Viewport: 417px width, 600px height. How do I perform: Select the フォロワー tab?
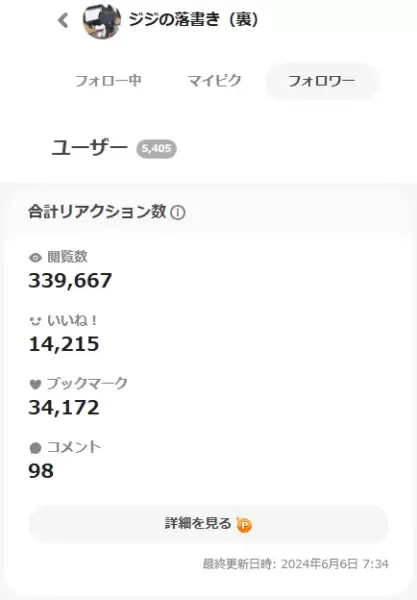[x=322, y=81]
